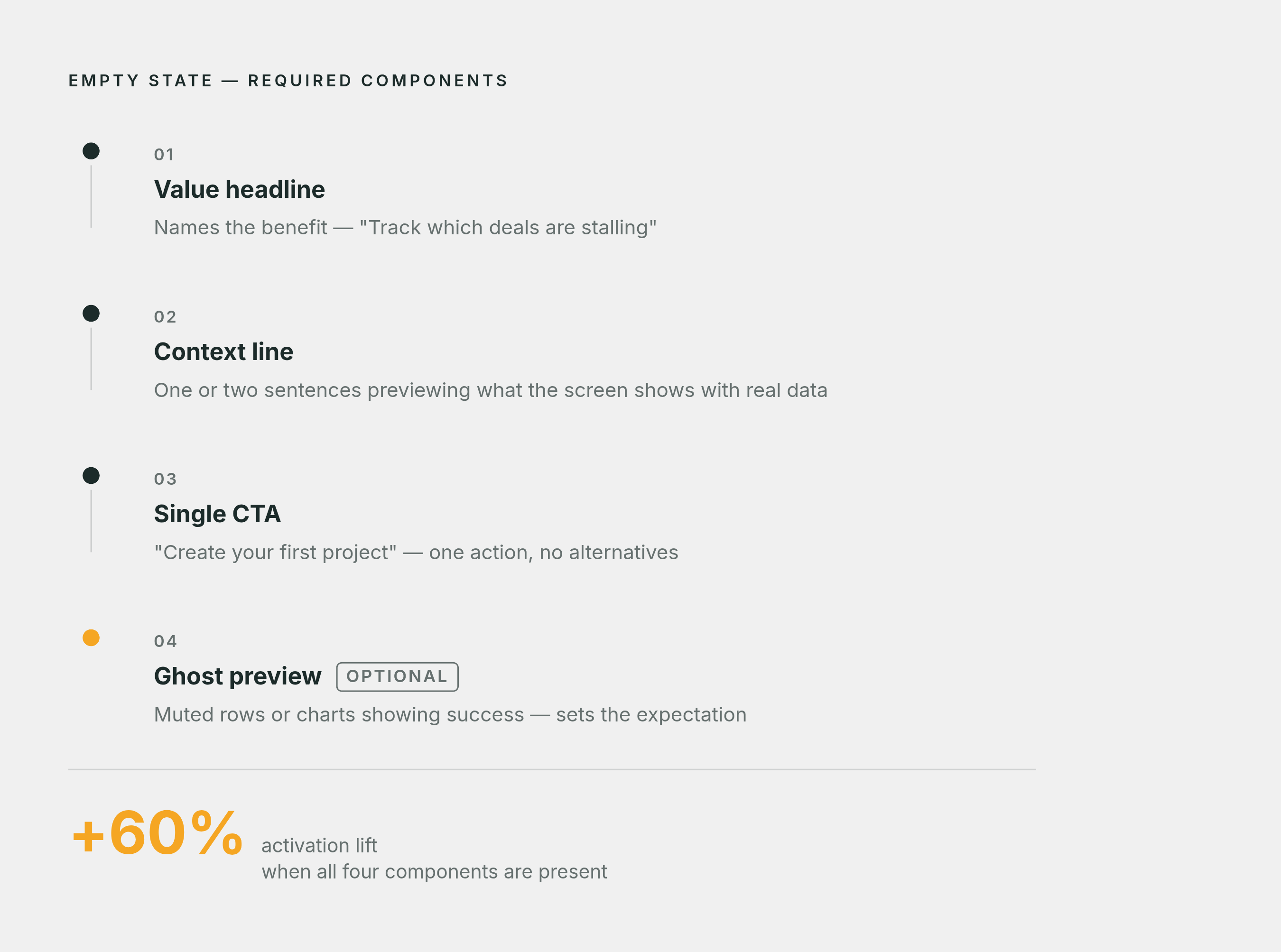The height and width of the screenshot is (952, 1281).
Task: Click the +60% orange statistic
Action: pyautogui.click(x=157, y=833)
